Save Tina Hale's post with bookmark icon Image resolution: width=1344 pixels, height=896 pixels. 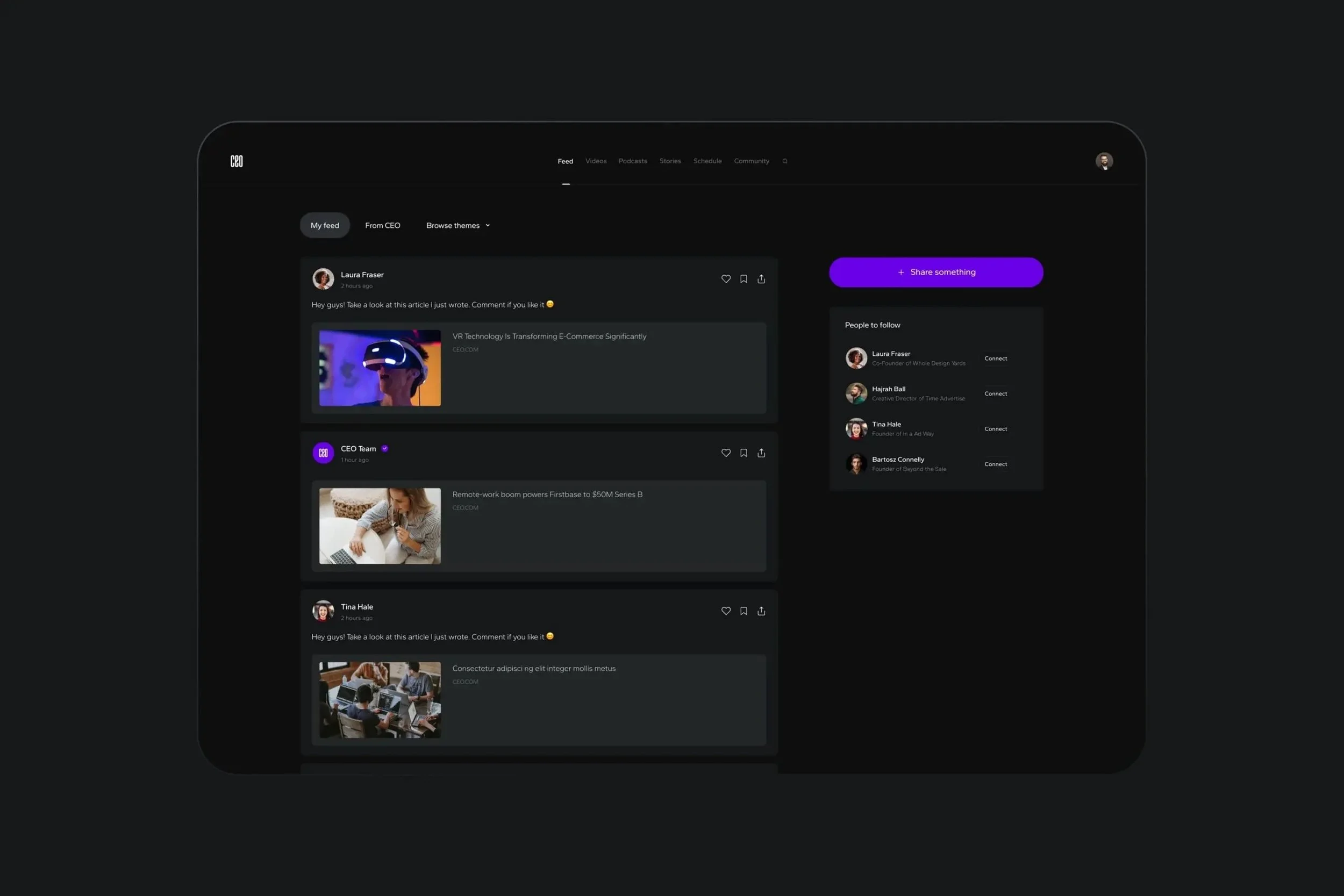744,611
